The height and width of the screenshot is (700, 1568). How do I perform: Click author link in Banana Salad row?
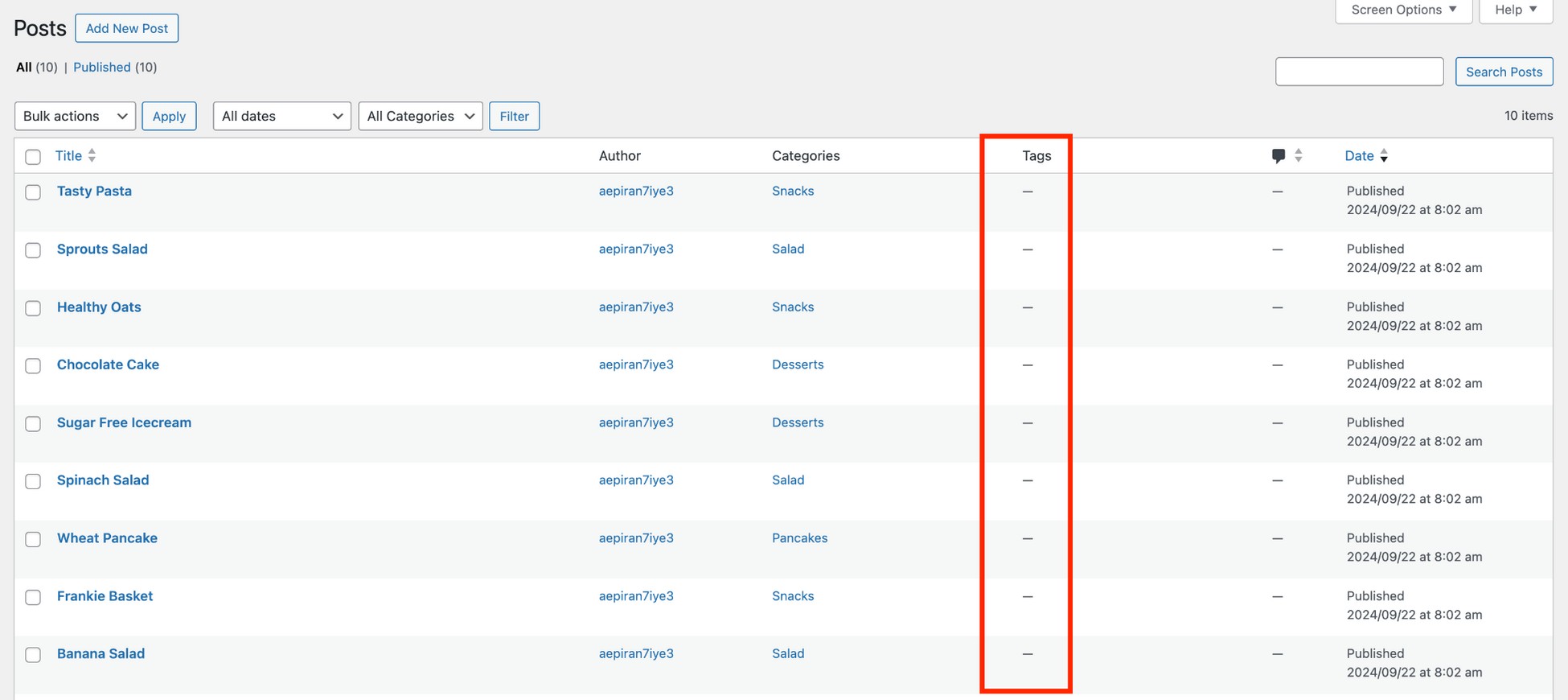(x=636, y=653)
